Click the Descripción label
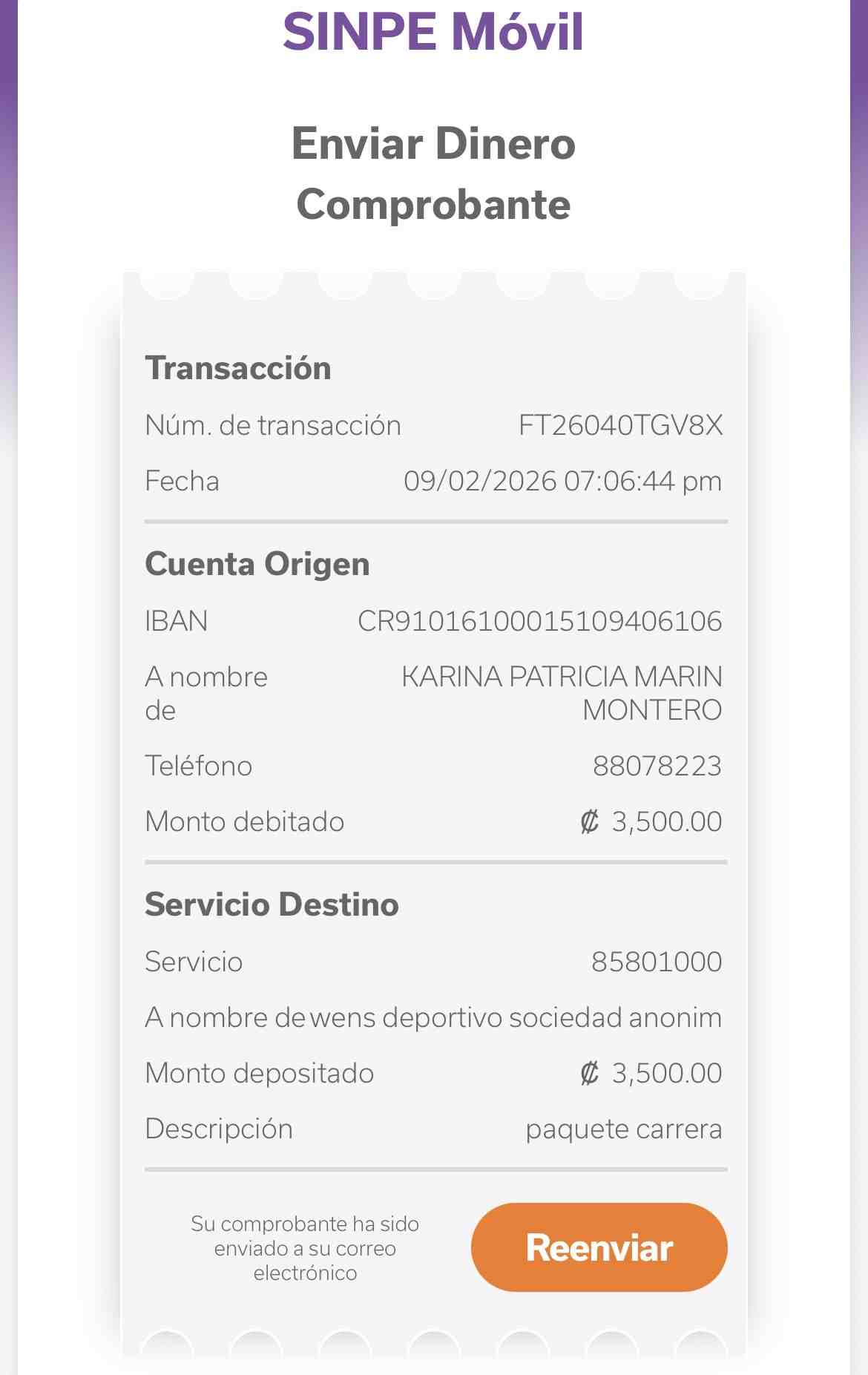This screenshot has height=1375, width=868. [219, 1129]
